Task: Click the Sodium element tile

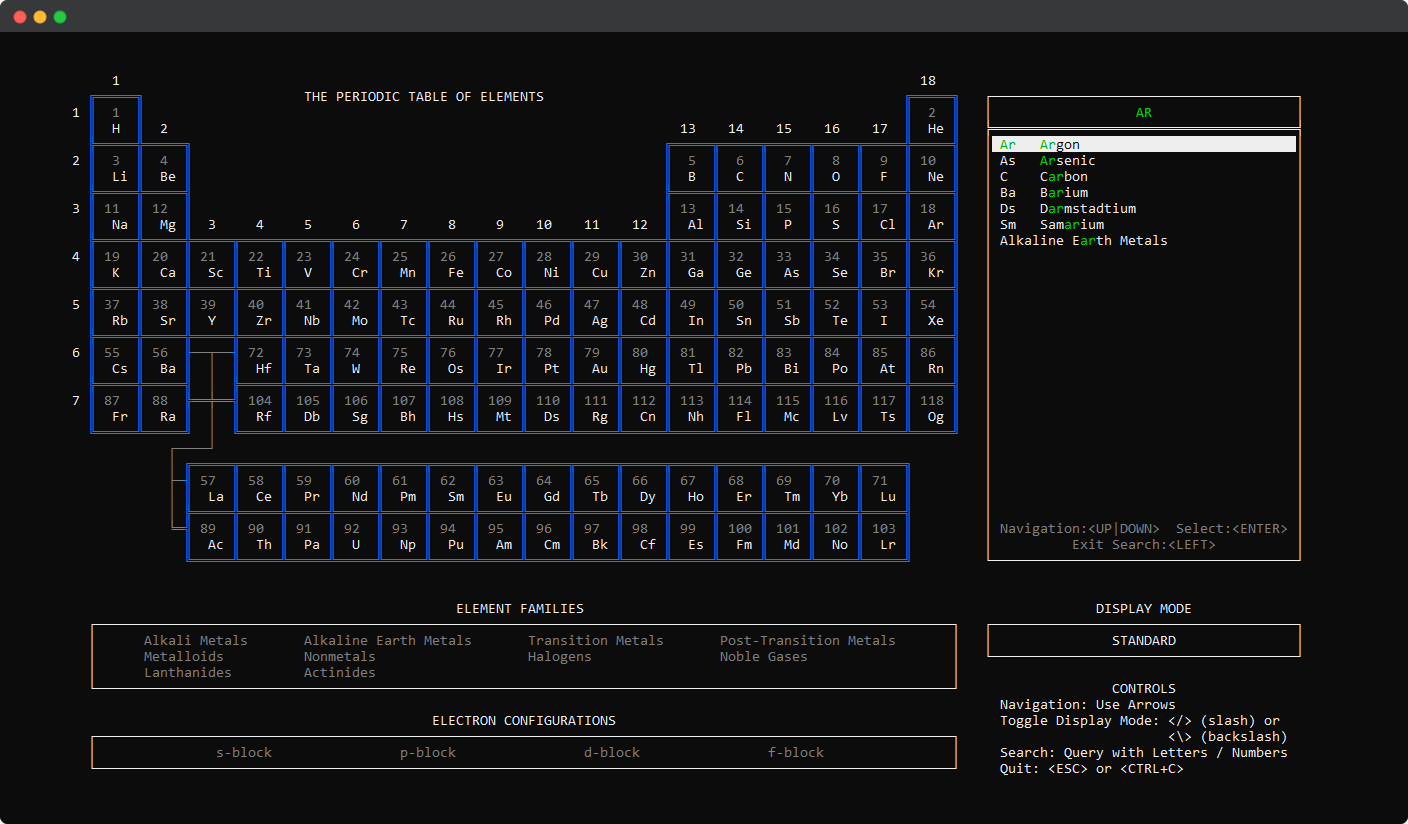Action: [115, 216]
